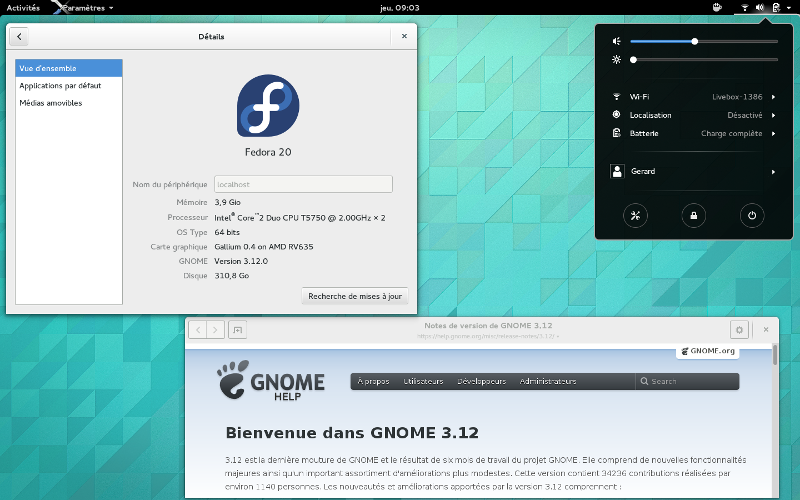The width and height of the screenshot is (800, 500).
Task: Click the OS Type value 64 bits
Action: pos(227,232)
